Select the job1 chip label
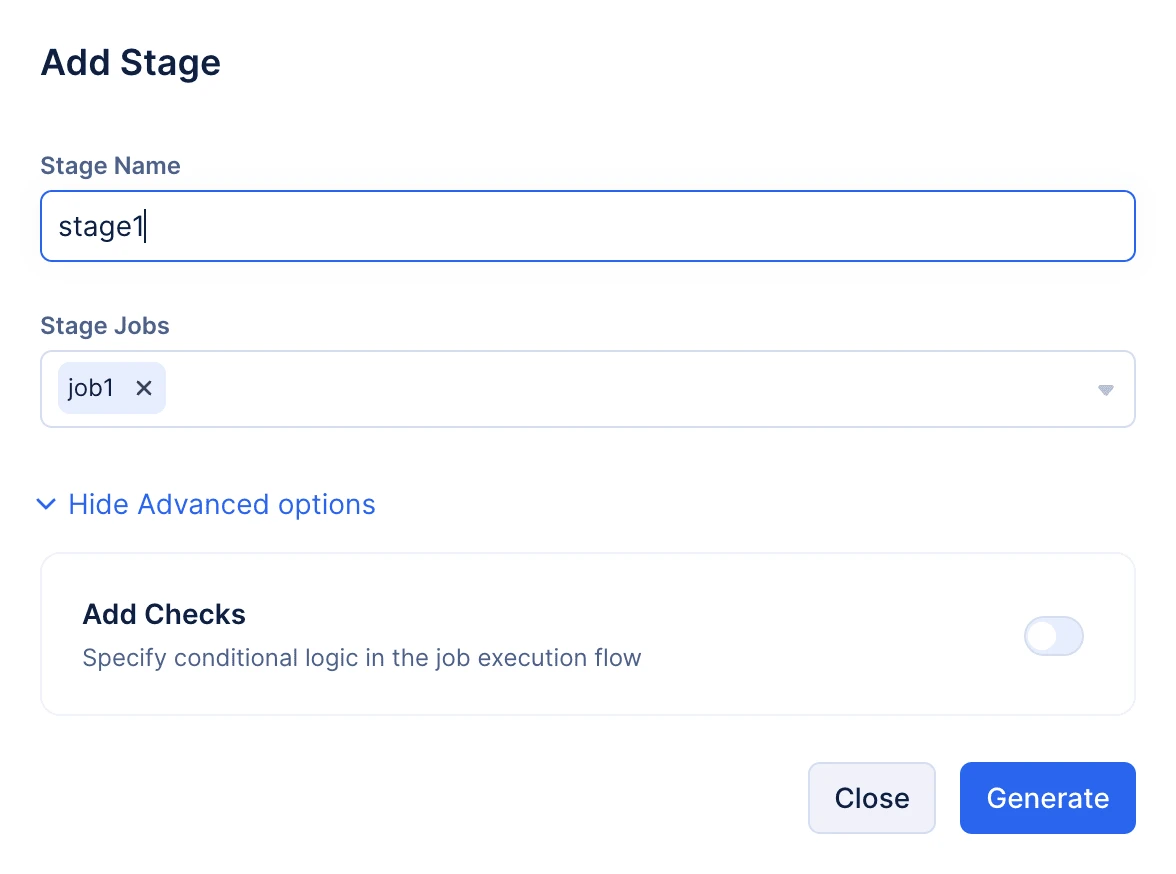This screenshot has width=1176, height=874. [91, 388]
